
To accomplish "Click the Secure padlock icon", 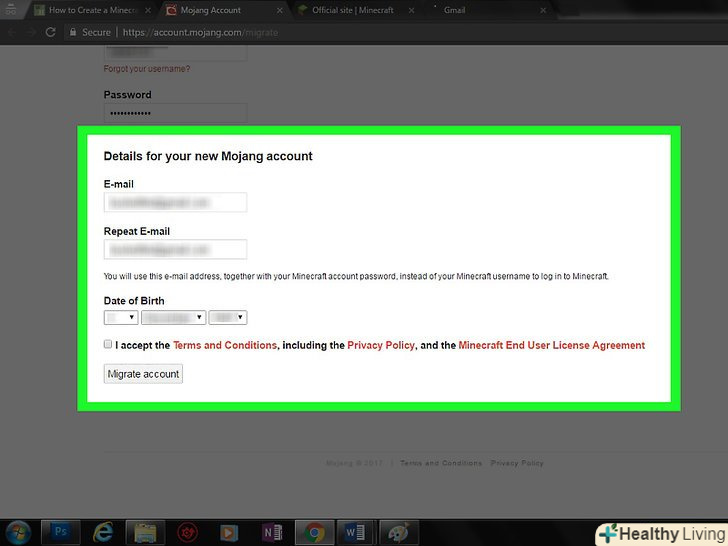I will pyautogui.click(x=73, y=32).
